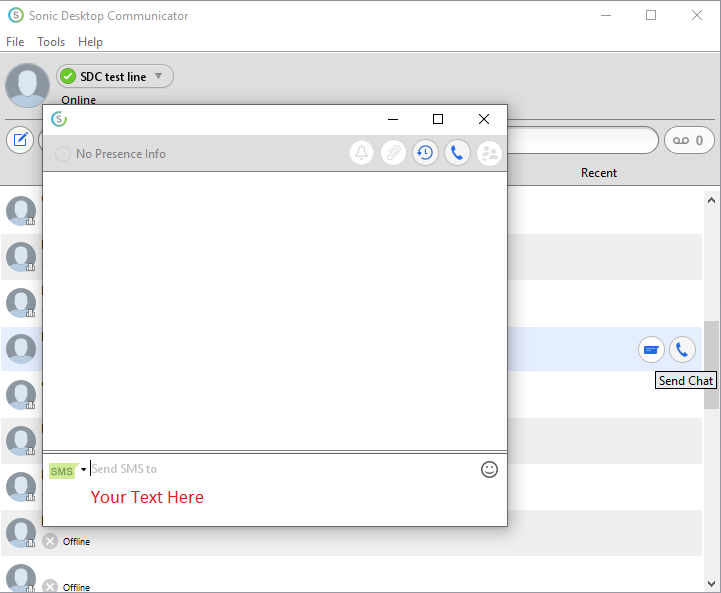
Task: Minimize the chat window
Action: click(393, 119)
